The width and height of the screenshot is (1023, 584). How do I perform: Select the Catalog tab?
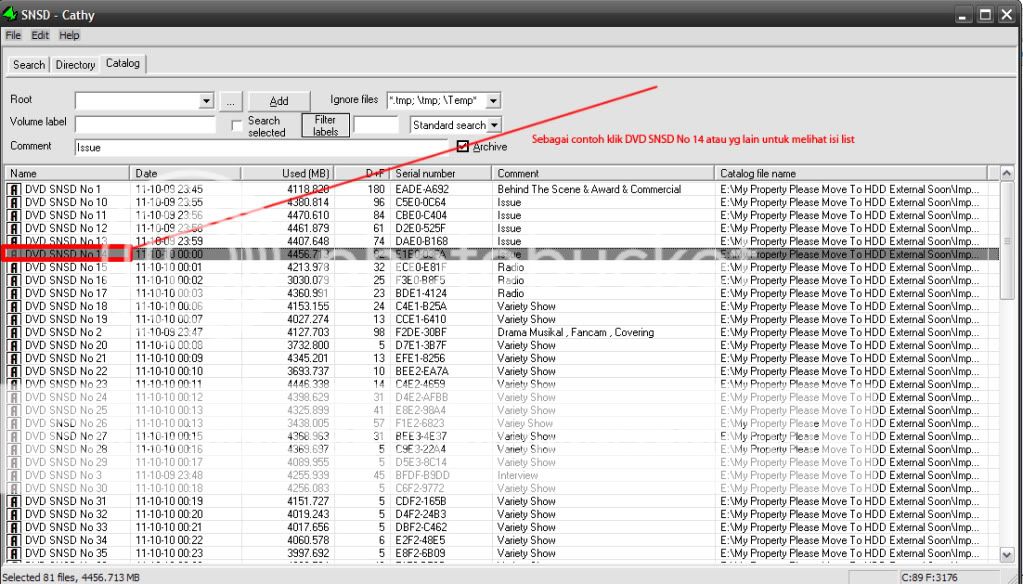click(123, 63)
